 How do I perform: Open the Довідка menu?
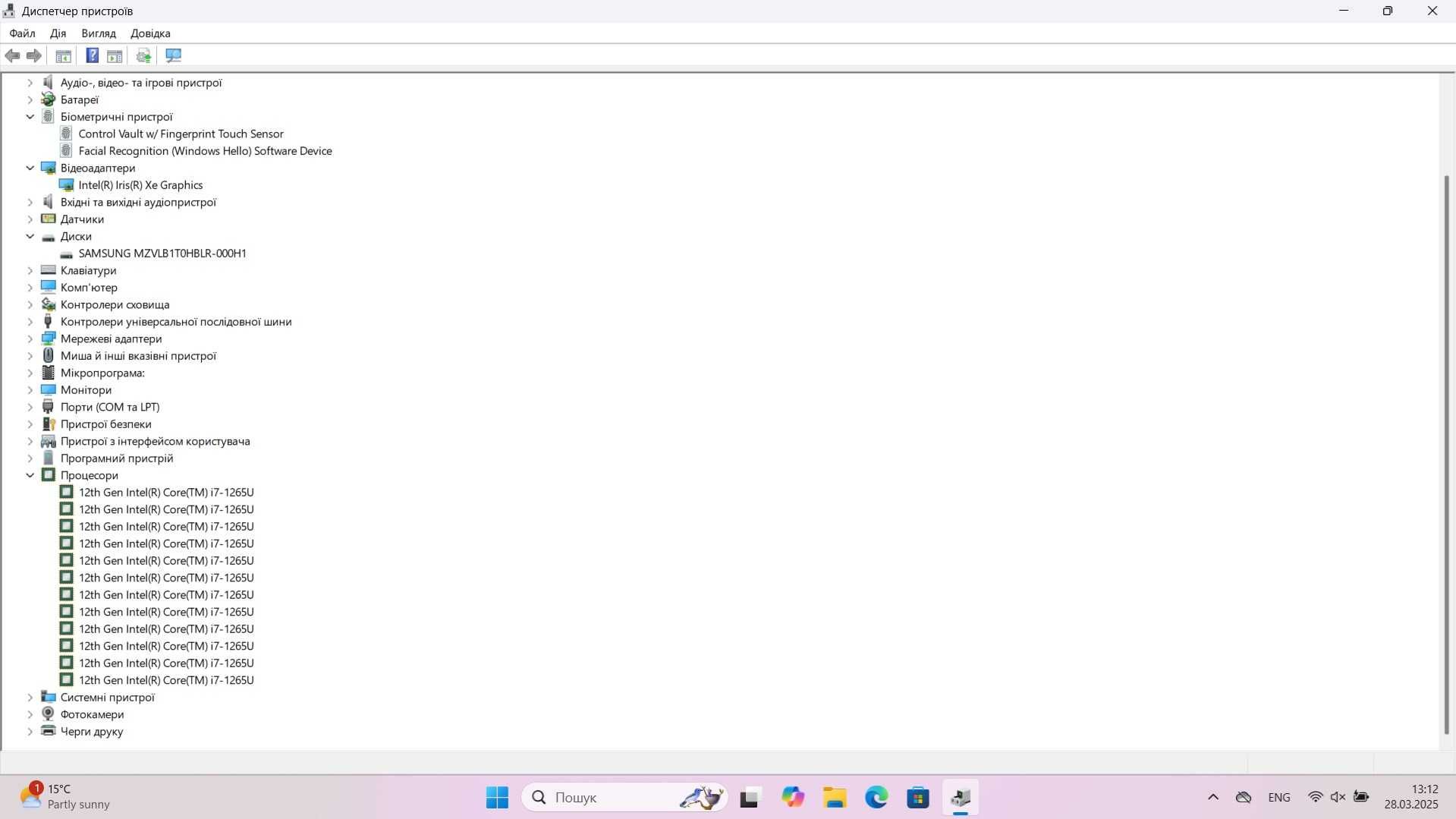point(150,33)
